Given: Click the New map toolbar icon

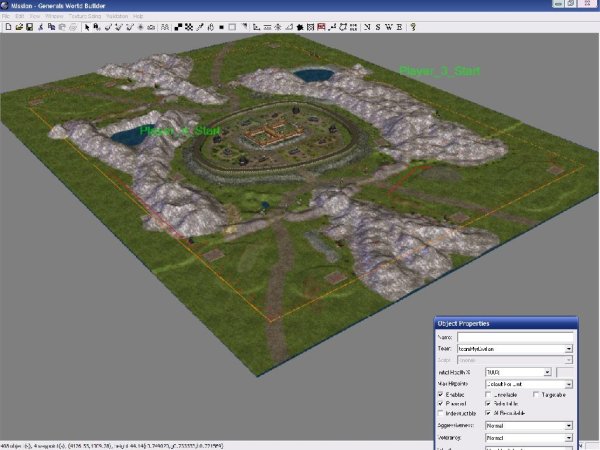Looking at the screenshot, I should pyautogui.click(x=7, y=27).
